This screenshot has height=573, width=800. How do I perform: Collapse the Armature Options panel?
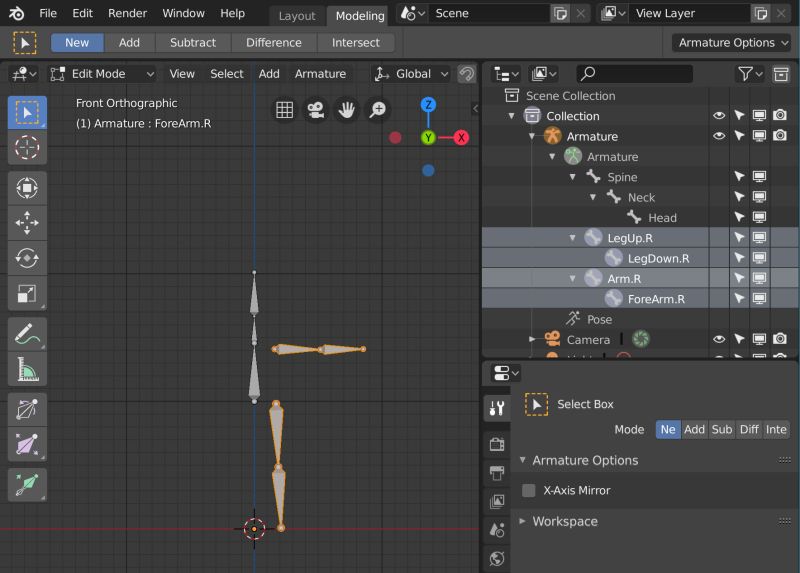tap(522, 460)
